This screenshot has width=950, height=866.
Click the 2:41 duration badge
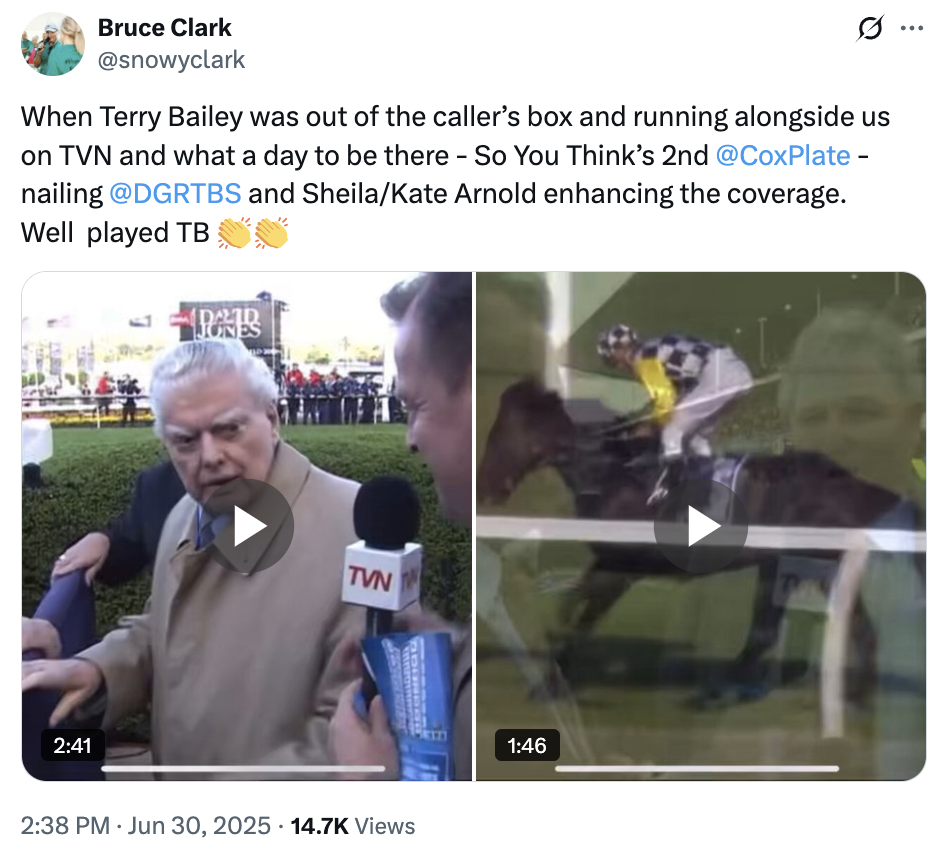point(73,745)
